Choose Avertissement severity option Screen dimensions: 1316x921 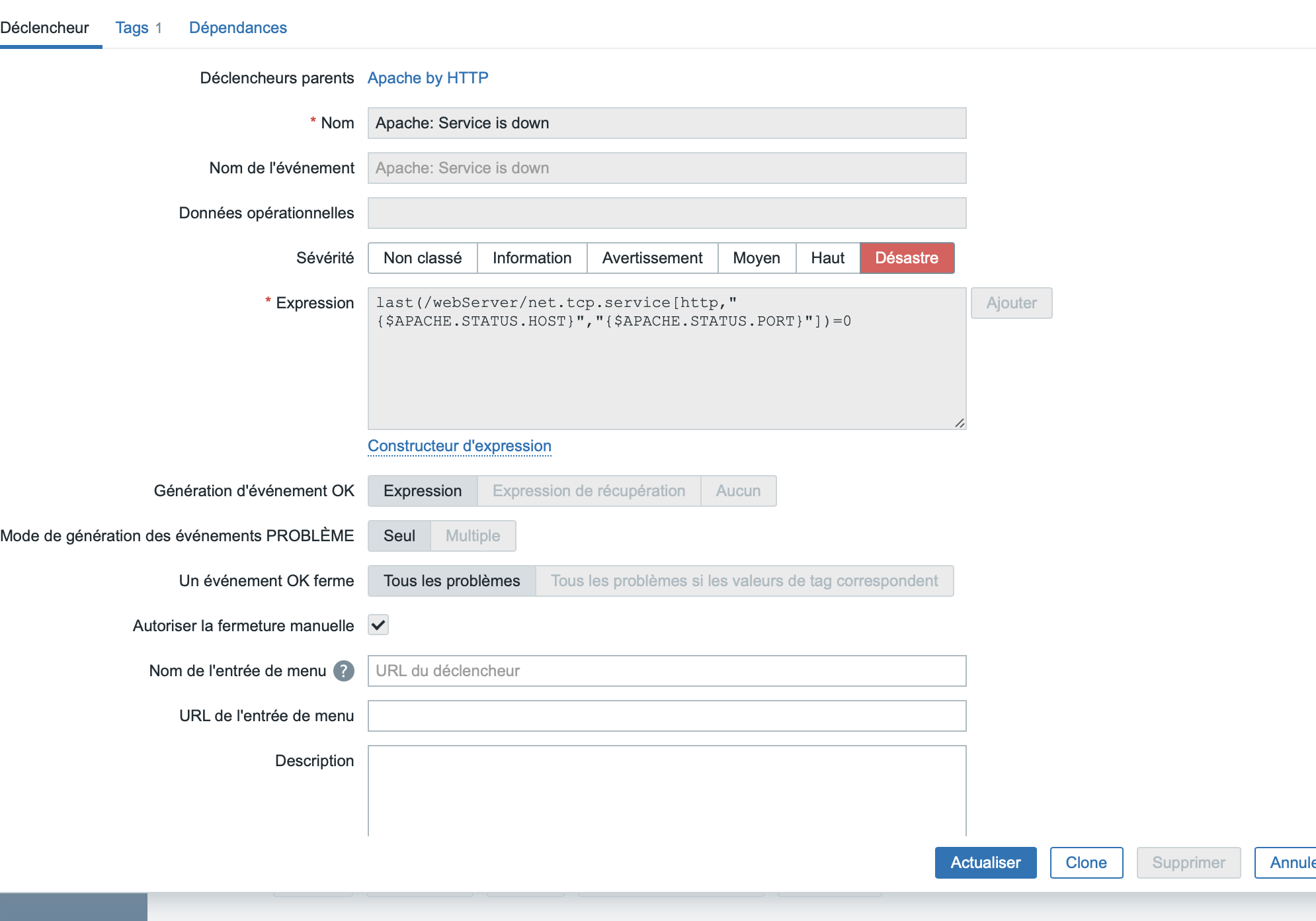pyautogui.click(x=652, y=258)
